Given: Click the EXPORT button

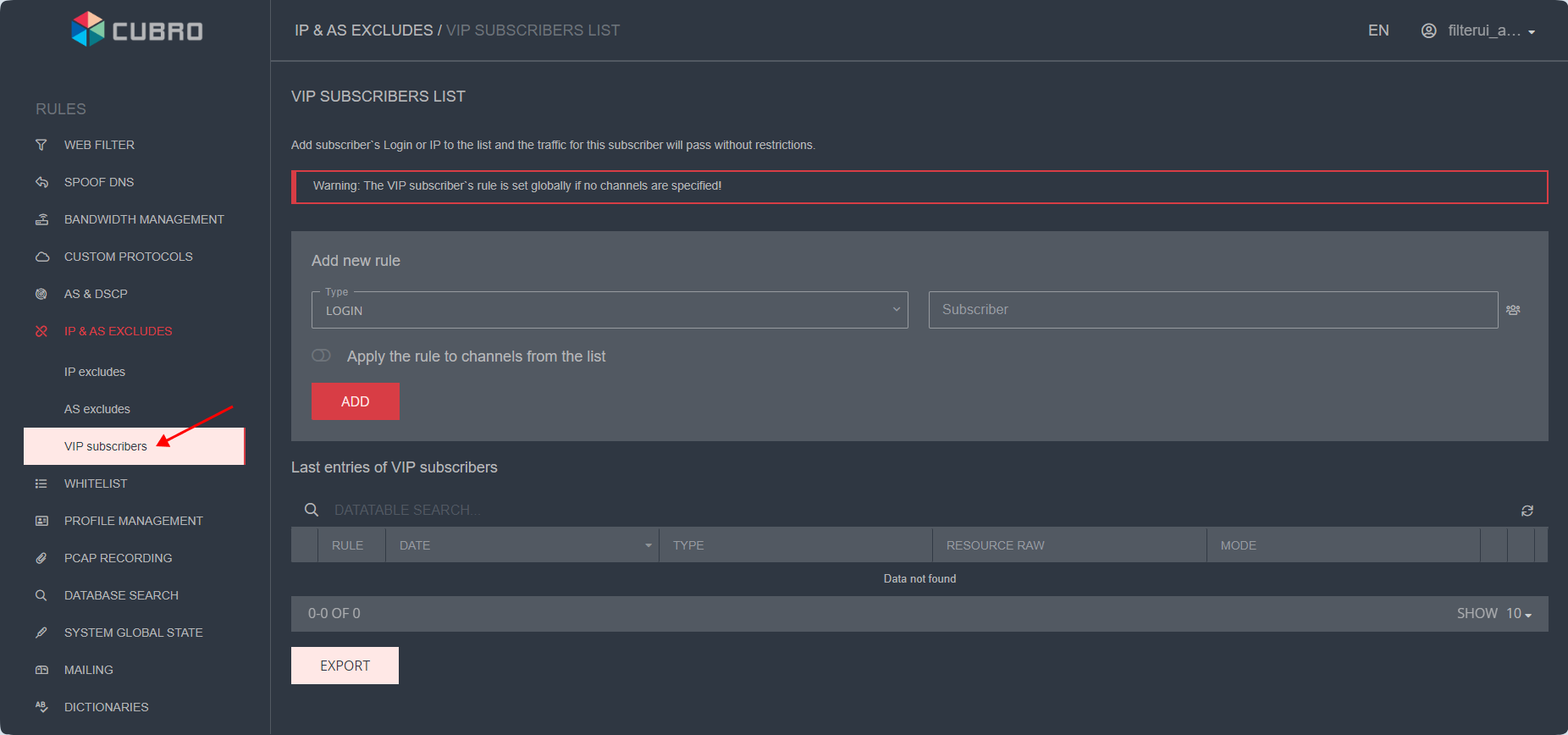Looking at the screenshot, I should 345,666.
